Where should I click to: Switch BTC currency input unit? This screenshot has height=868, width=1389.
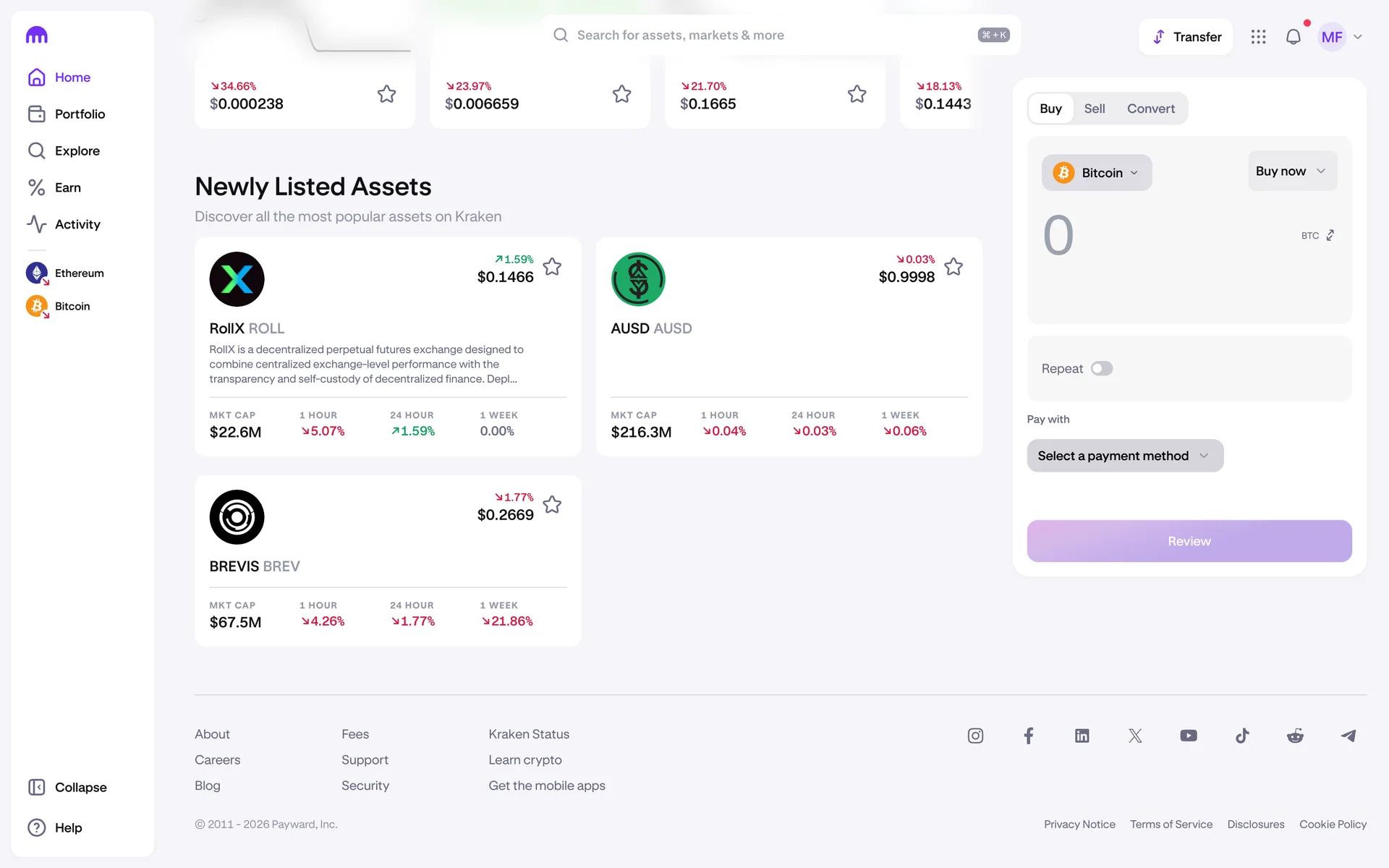[x=1330, y=236]
